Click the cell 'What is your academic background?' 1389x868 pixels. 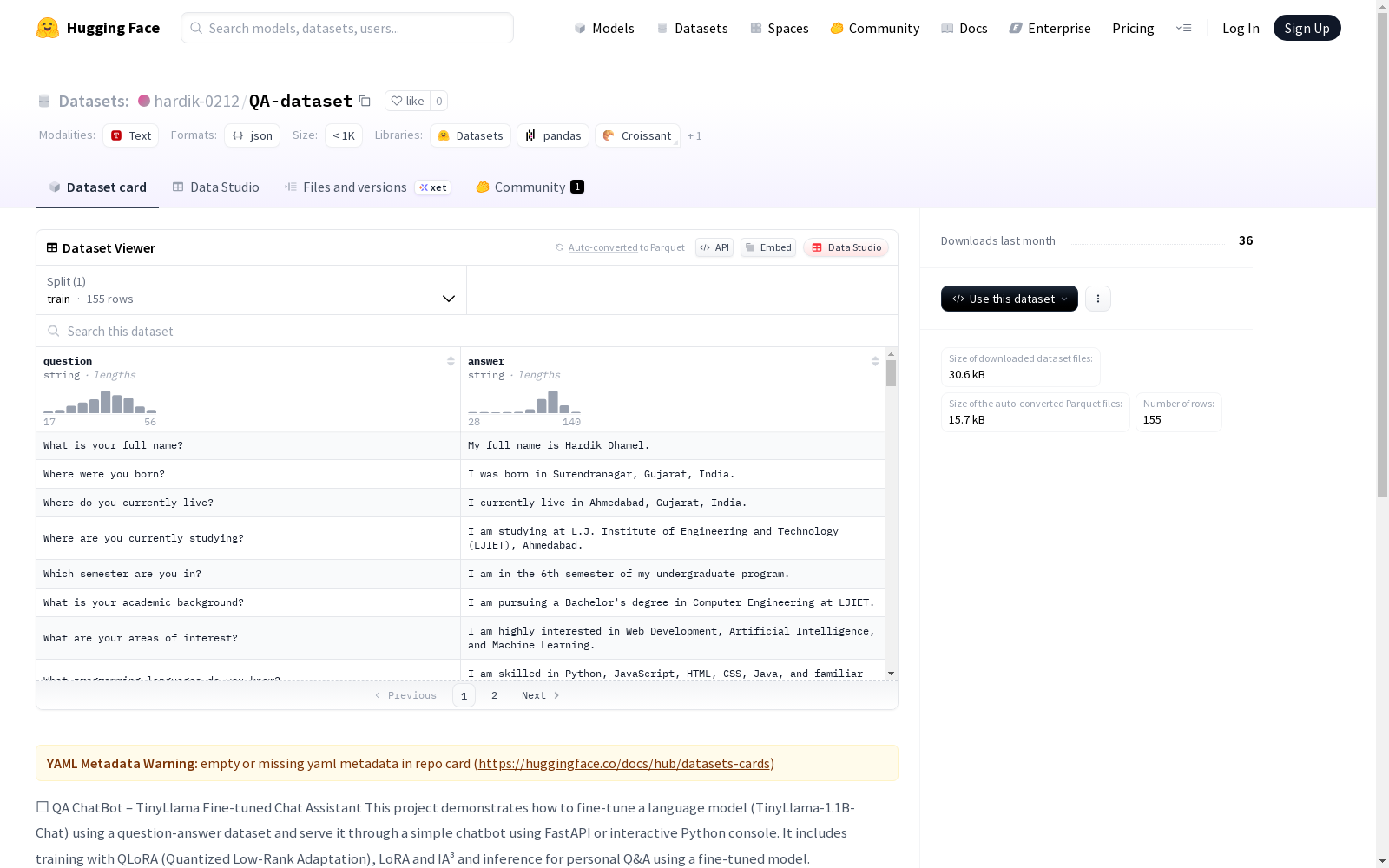pos(248,602)
